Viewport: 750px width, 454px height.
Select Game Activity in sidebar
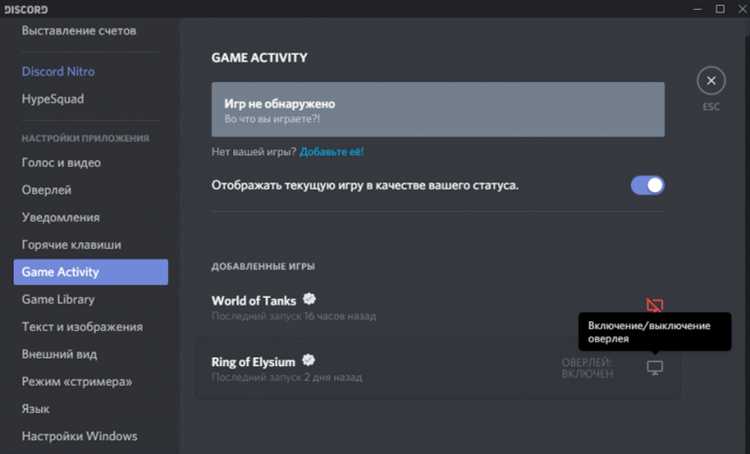[91, 272]
